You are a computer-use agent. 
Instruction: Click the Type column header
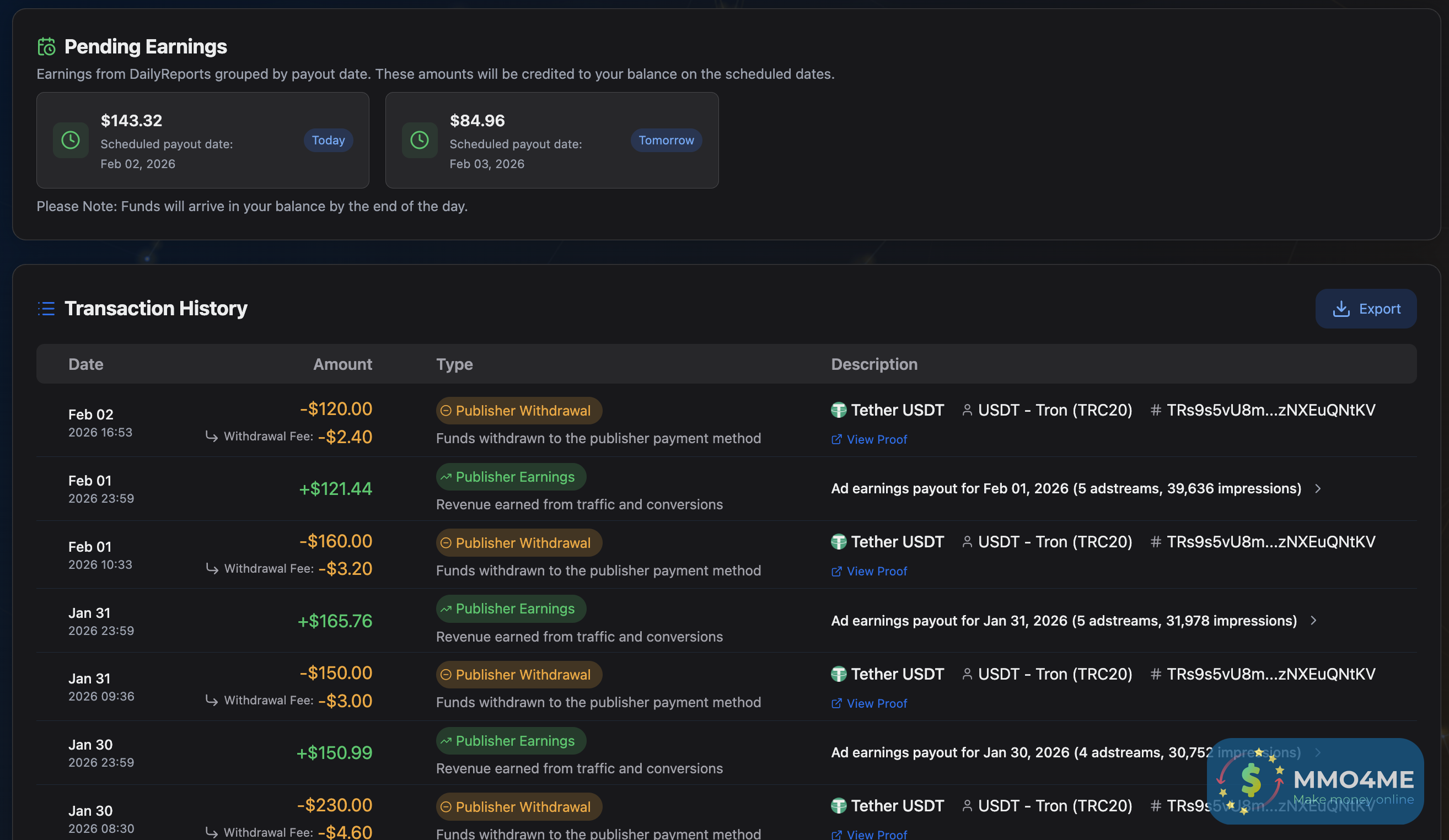(454, 364)
